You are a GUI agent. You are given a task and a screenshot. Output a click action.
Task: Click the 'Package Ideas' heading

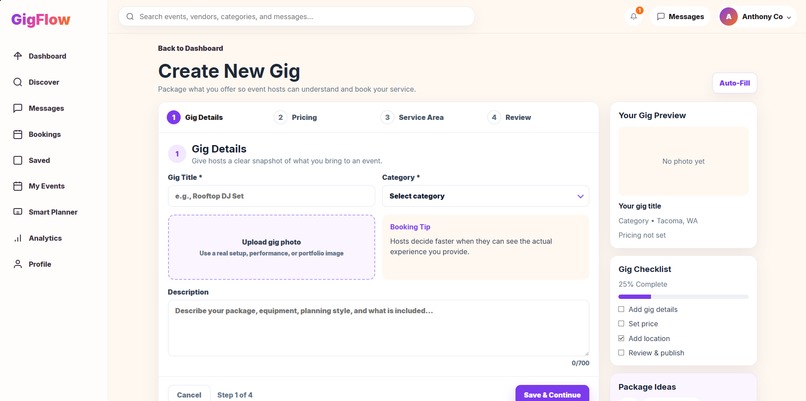click(x=647, y=387)
